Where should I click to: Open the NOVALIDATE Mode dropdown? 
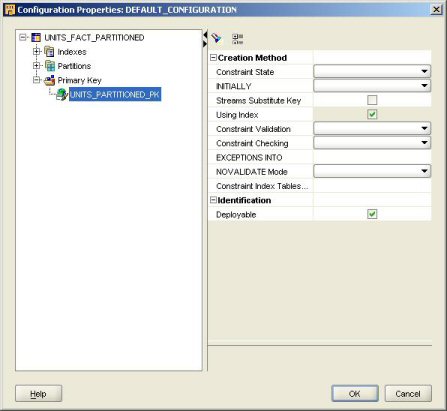click(372, 171)
